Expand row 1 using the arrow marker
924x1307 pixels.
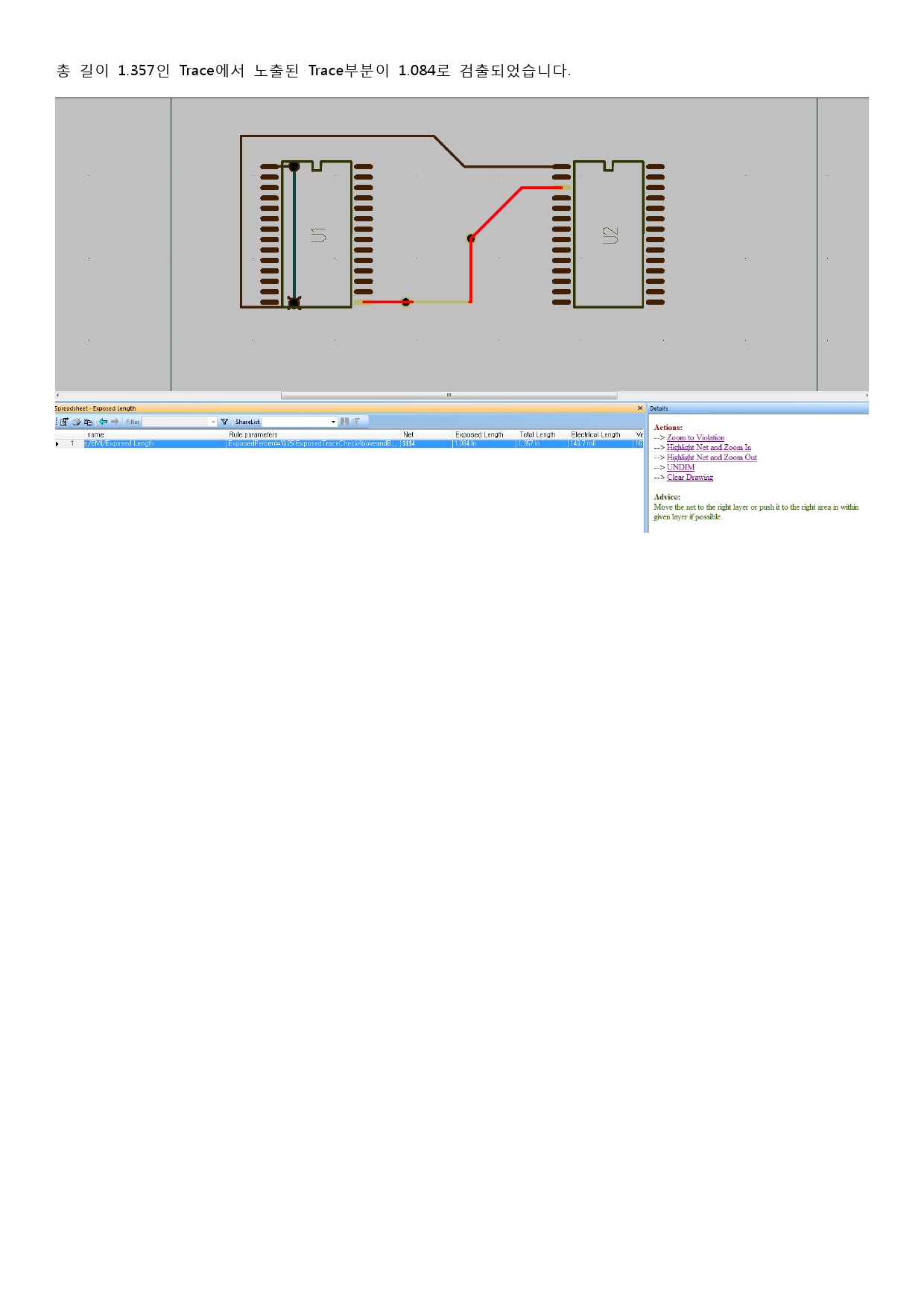[57, 444]
